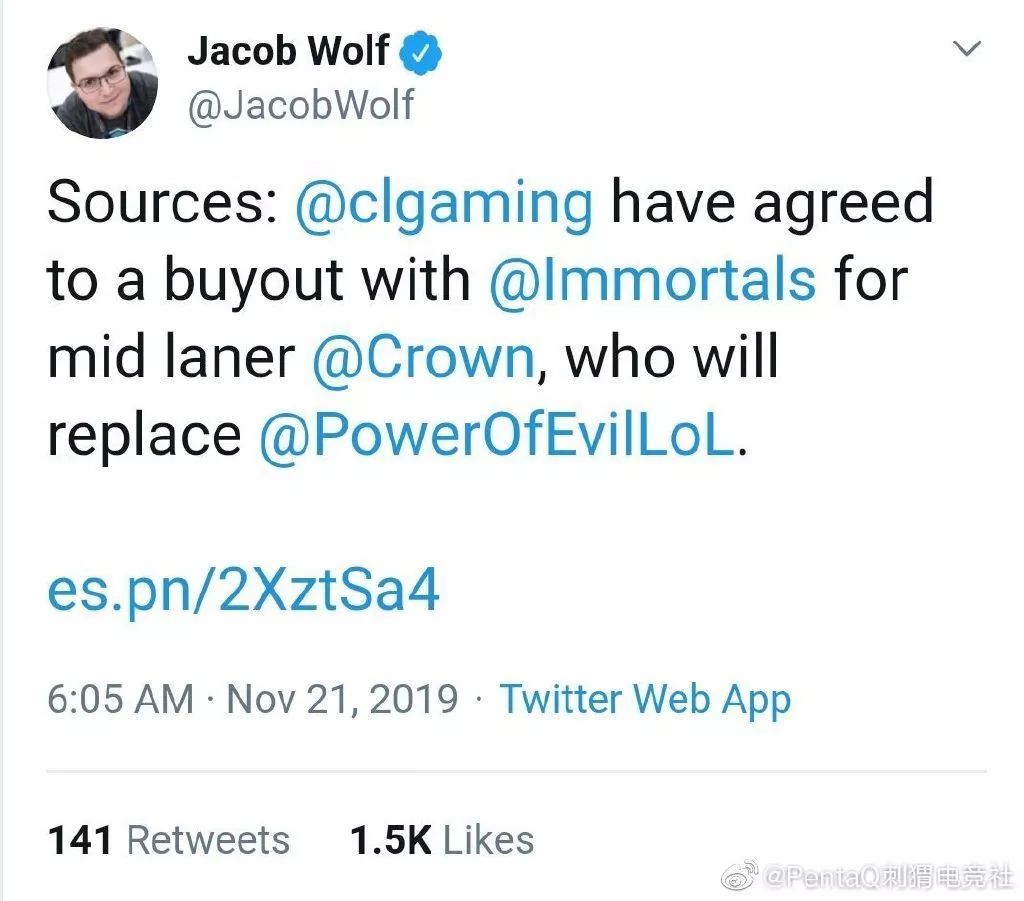The height and width of the screenshot is (901, 1024).
Task: Open the Twitter Web App source link
Action: click(645, 699)
